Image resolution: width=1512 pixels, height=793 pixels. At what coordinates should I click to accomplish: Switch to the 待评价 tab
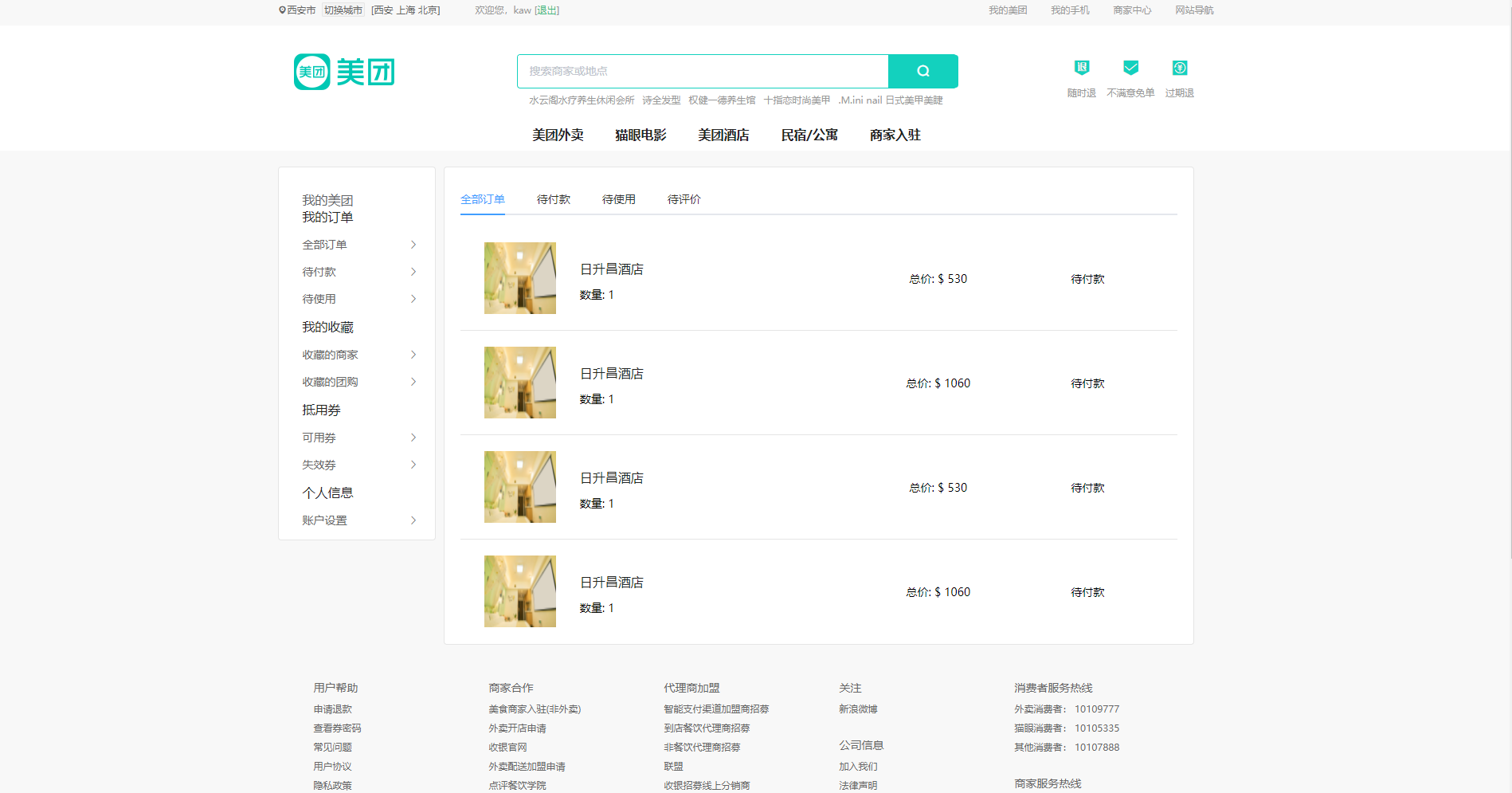(684, 199)
